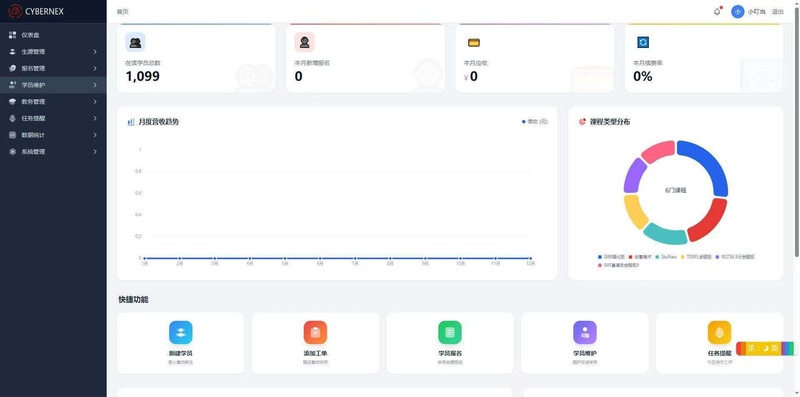Toggle the 营收 (元) legend series
The image size is (800, 397).
click(535, 121)
